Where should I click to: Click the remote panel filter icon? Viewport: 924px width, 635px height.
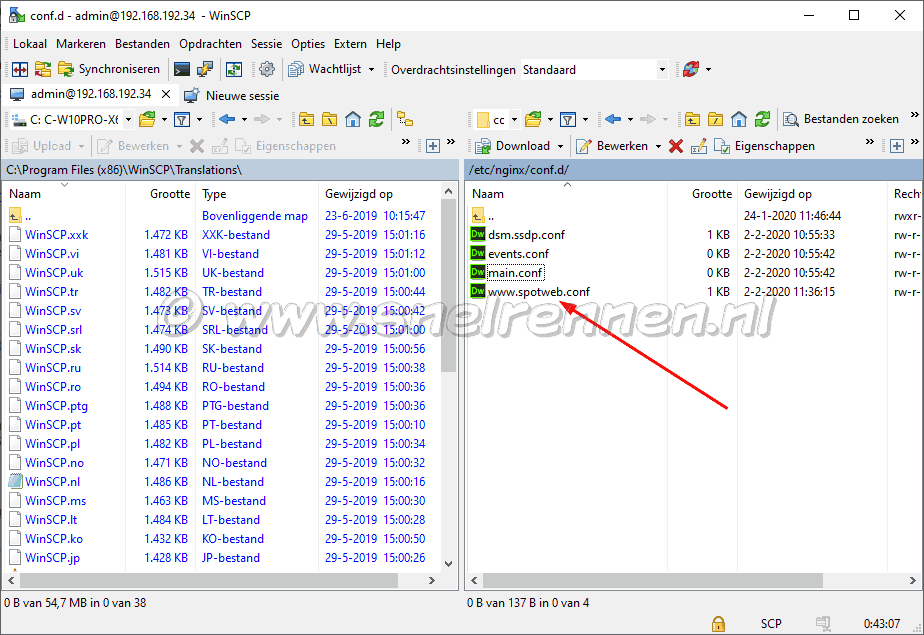pyautogui.click(x=568, y=120)
